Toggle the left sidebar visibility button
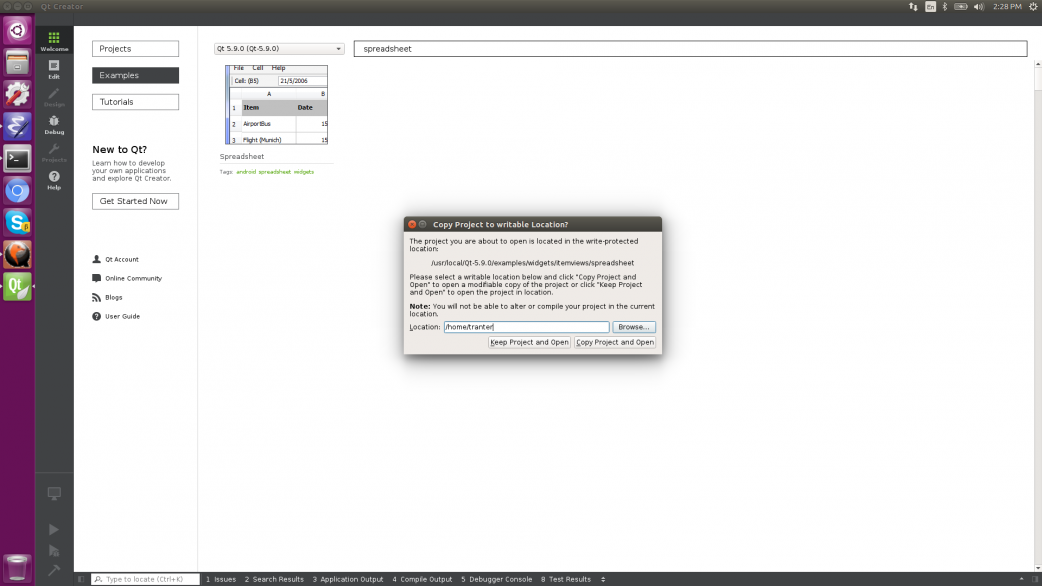 pos(82,579)
